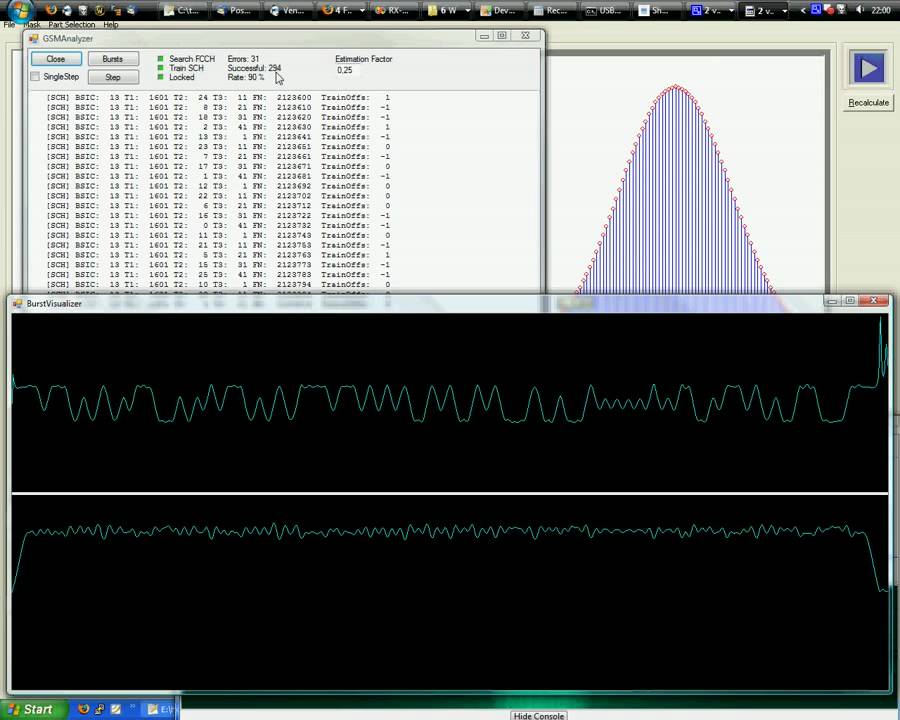Screen dimensions: 900x720
Task: Switch to the Ven... taskbar window
Action: click(287, 10)
